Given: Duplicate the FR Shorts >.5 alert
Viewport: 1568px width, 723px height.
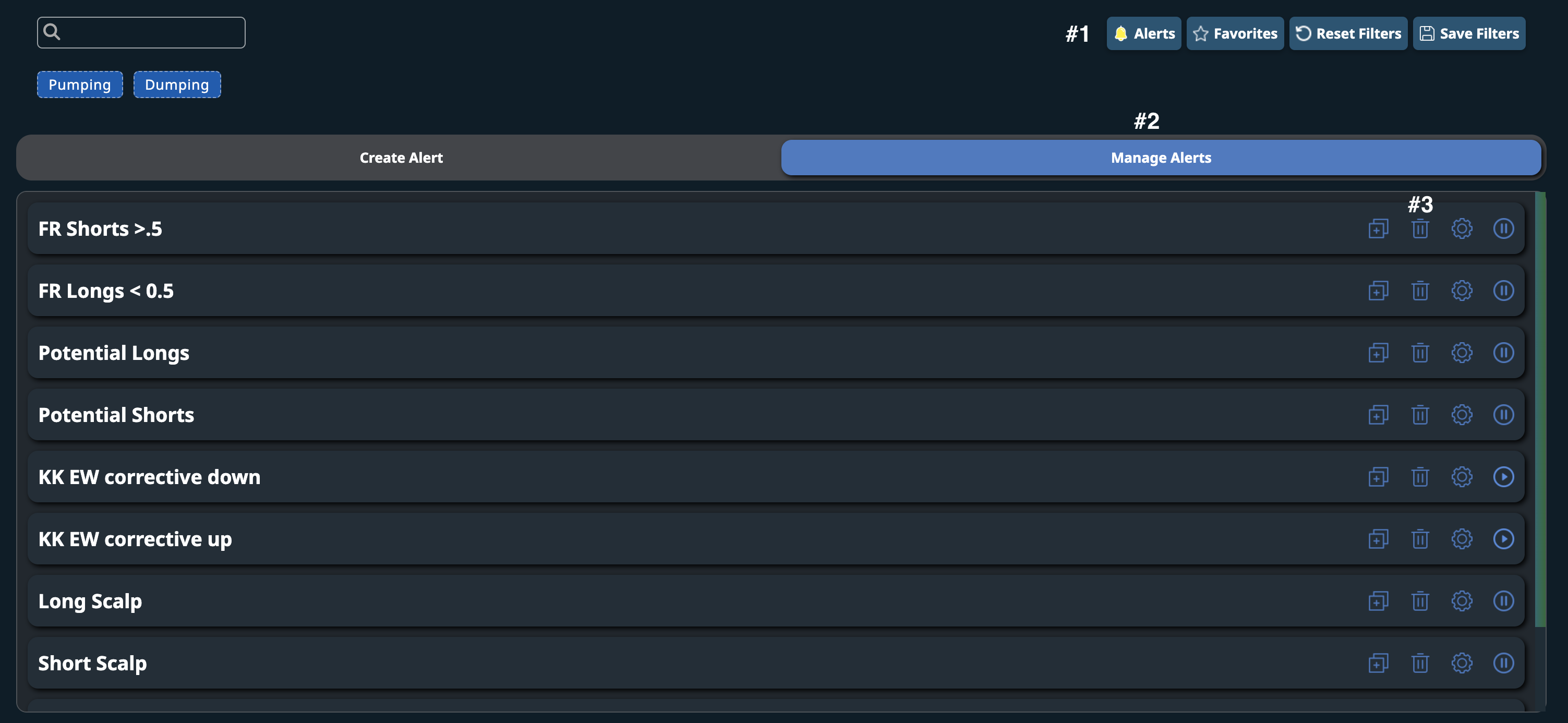Looking at the screenshot, I should coord(1378,229).
